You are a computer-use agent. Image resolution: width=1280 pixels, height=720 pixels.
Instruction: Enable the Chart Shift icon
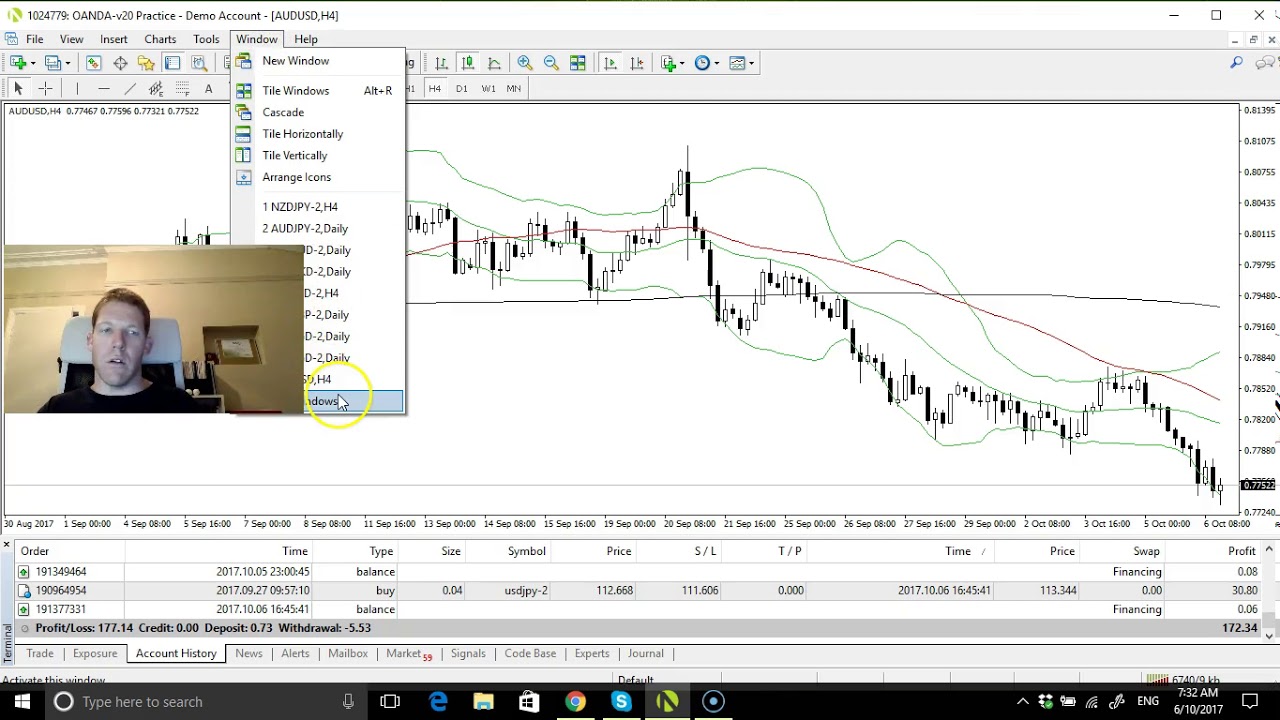[x=637, y=63]
